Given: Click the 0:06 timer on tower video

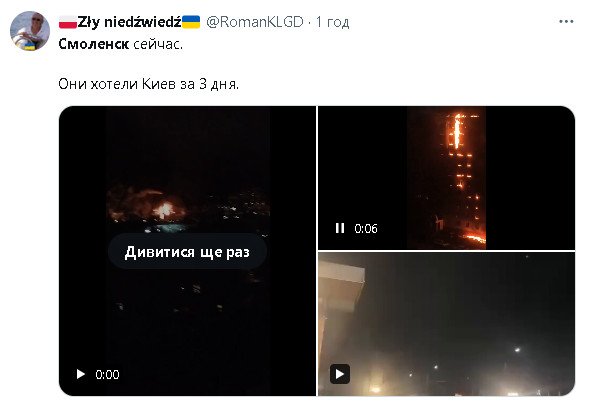Looking at the screenshot, I should tap(366, 228).
